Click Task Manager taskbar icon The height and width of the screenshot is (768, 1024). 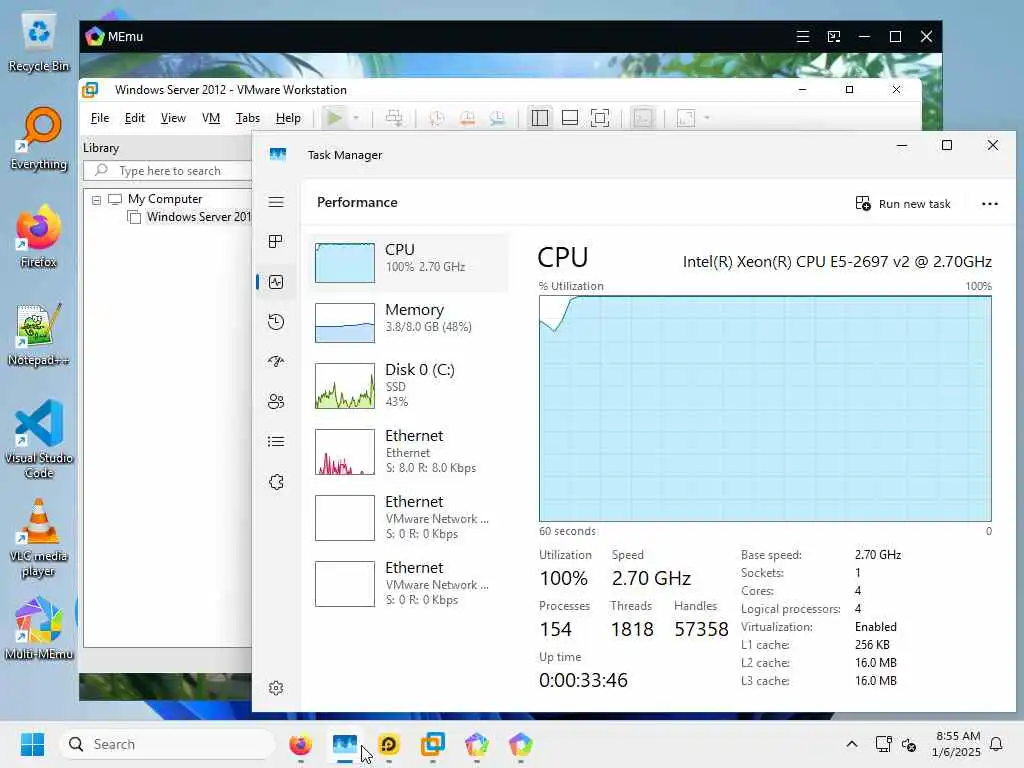(x=344, y=744)
